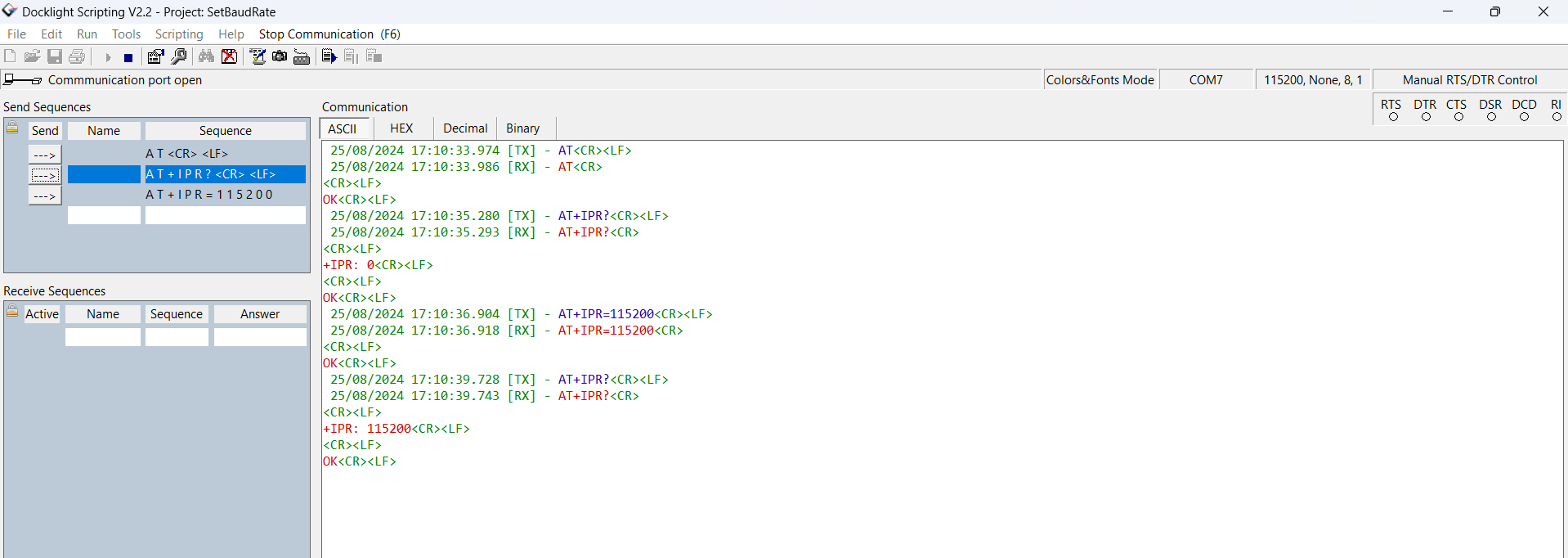Click the run script toolbar icon
This screenshot has width=1568, height=558.
coord(329,56)
